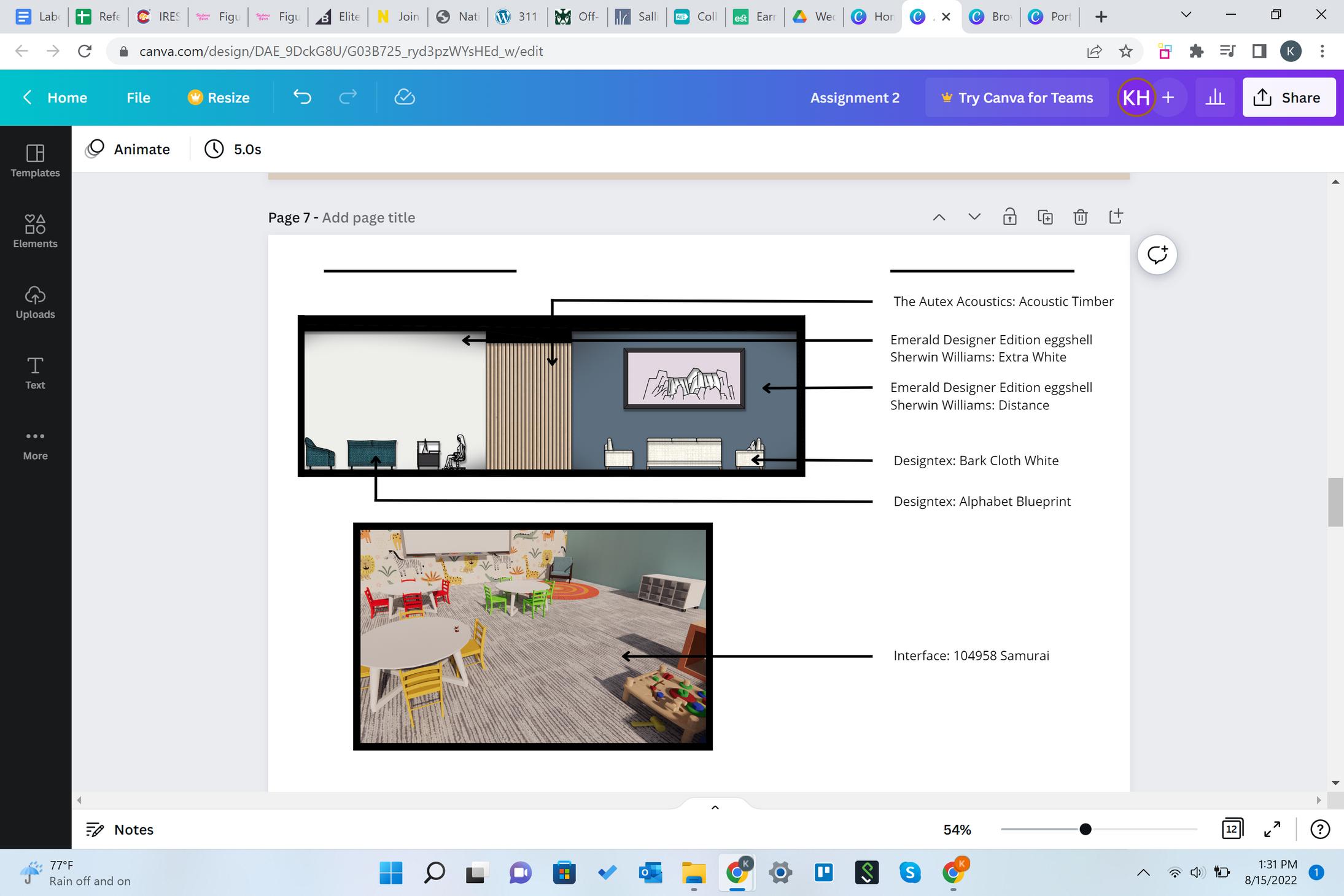This screenshot has width=1344, height=896.
Task: Open the File menu
Action: 138,98
